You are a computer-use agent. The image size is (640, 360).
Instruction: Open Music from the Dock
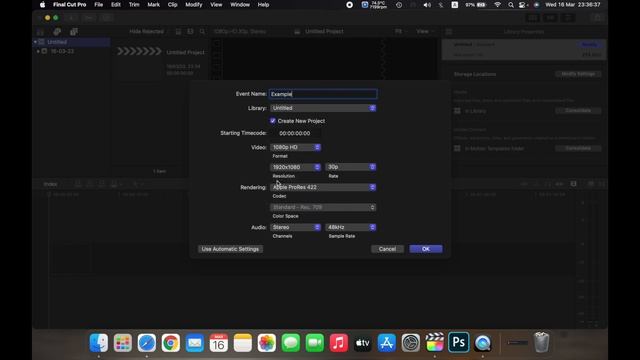(339, 342)
